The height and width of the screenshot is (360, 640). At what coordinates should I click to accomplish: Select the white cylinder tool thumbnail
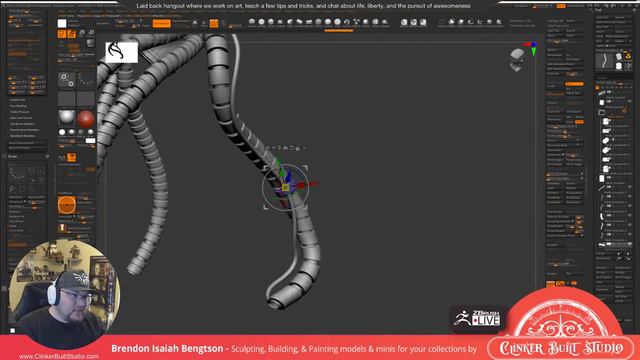619,66
